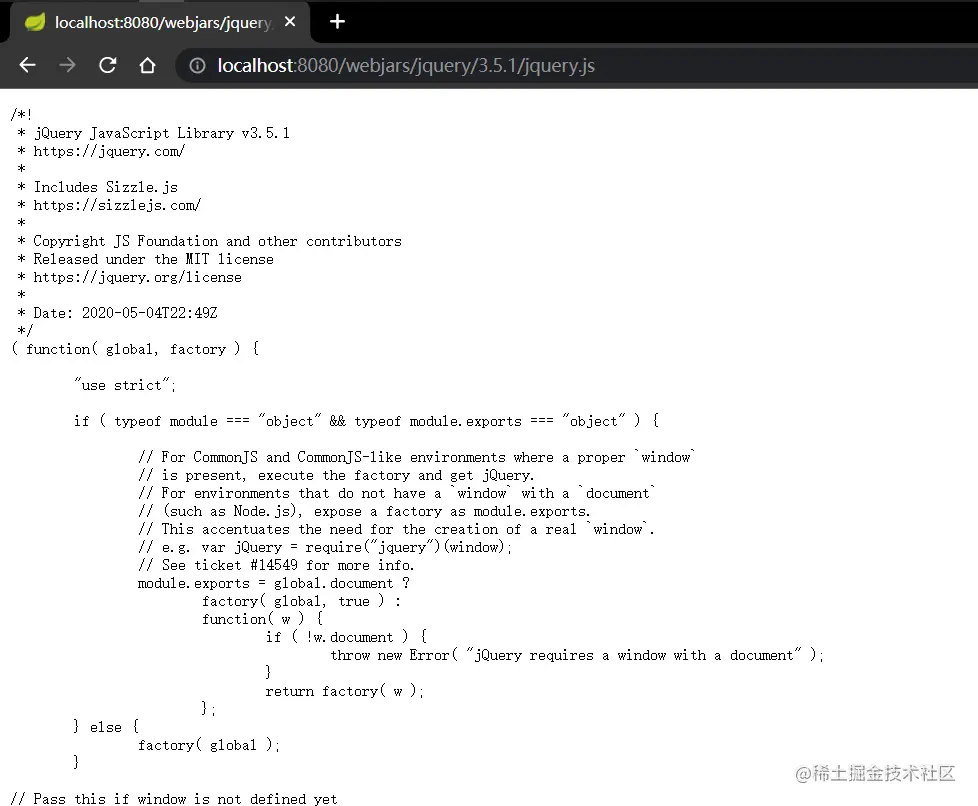Reload the page with the refresh icon
Viewport: 978px width, 806px height.
(108, 65)
